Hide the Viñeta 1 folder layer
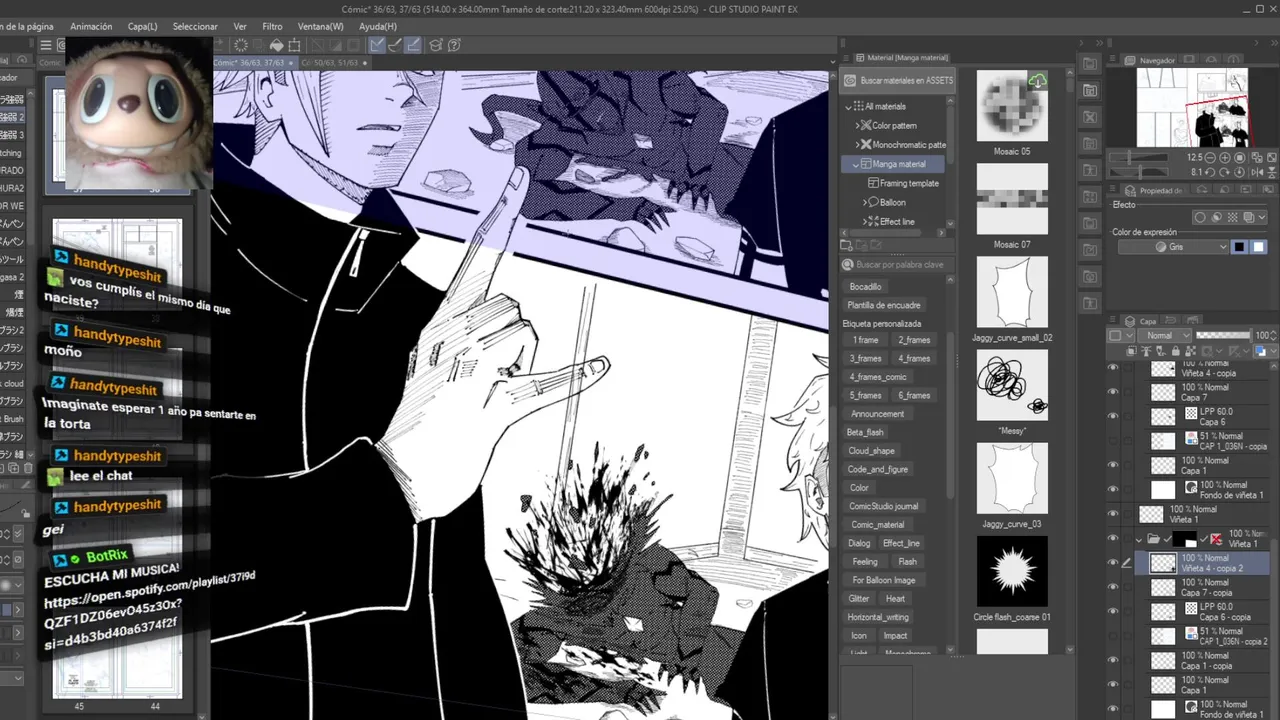 click(1113, 539)
